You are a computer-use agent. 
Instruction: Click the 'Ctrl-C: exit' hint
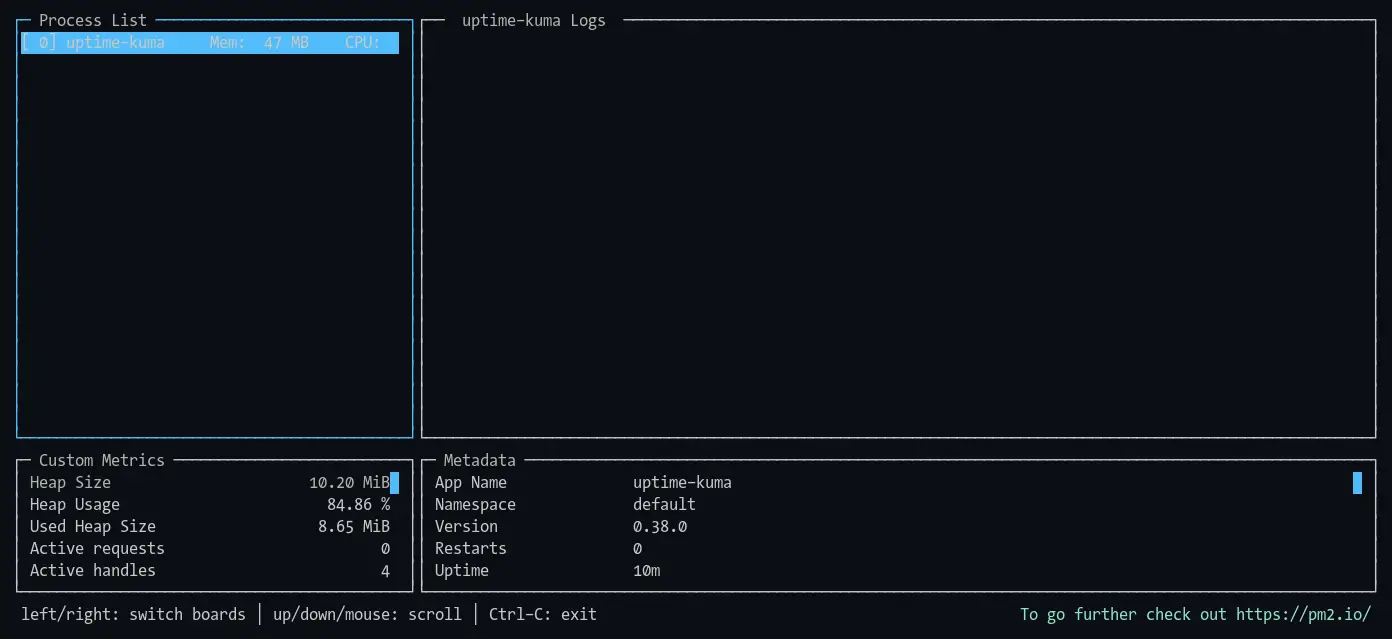pyautogui.click(x=543, y=614)
